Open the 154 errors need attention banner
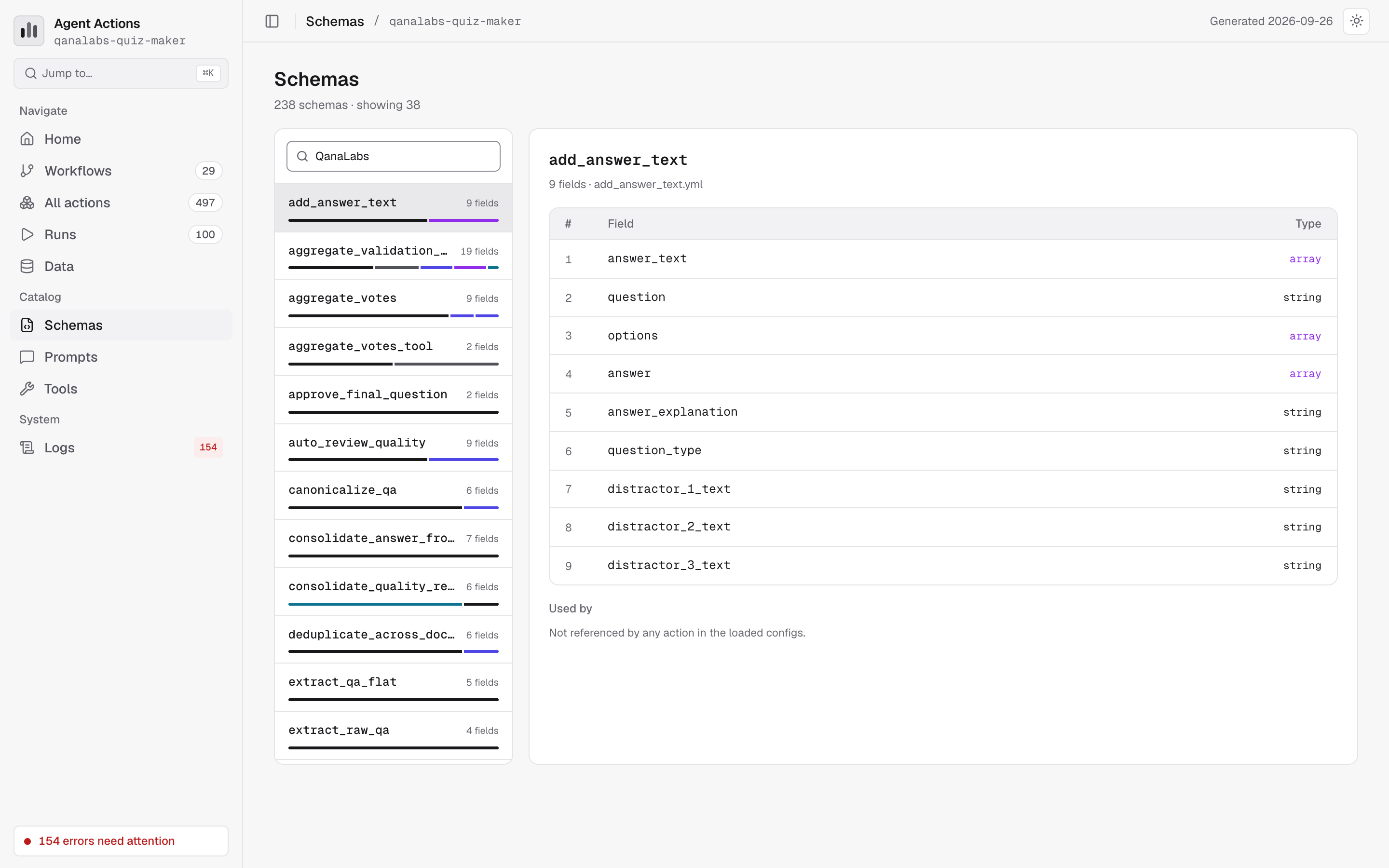 [121, 841]
